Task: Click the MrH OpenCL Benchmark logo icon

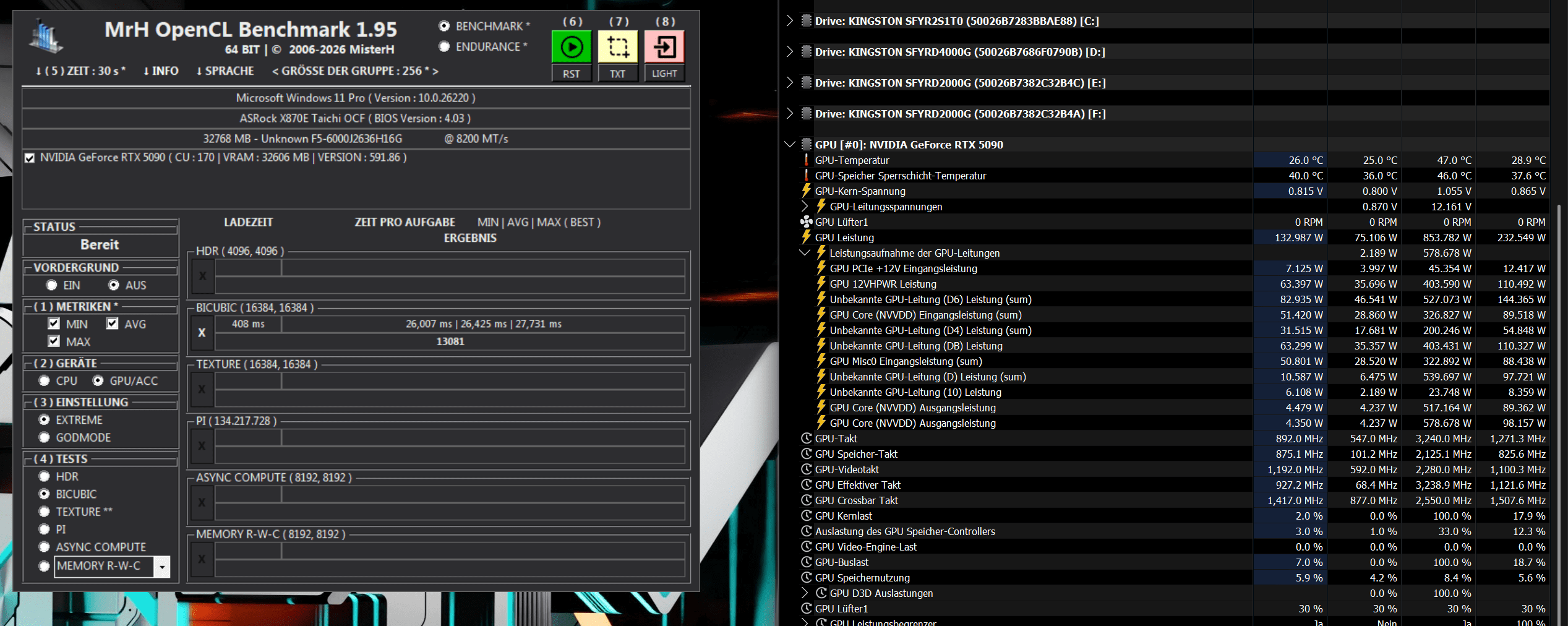Action: 46,36
